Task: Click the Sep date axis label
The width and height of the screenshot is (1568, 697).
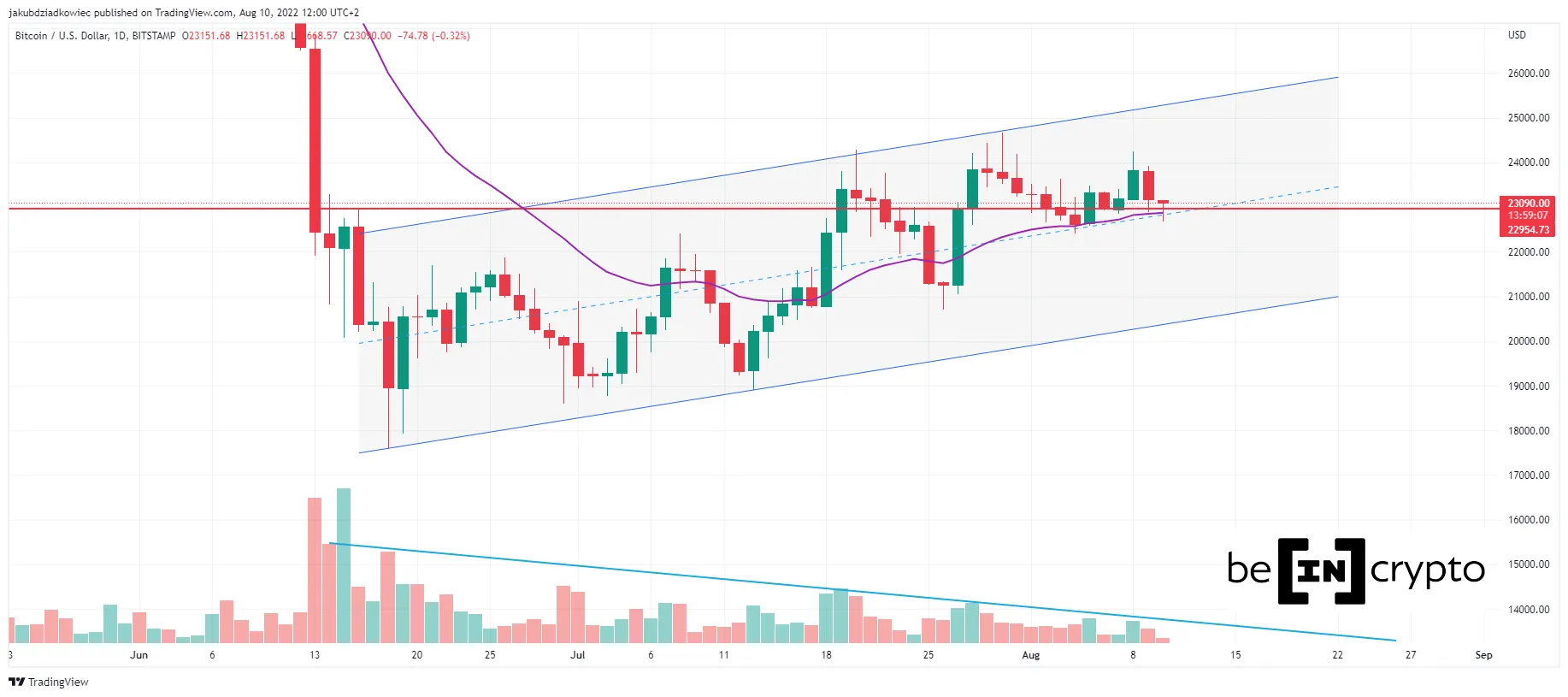Action: pyautogui.click(x=1483, y=655)
